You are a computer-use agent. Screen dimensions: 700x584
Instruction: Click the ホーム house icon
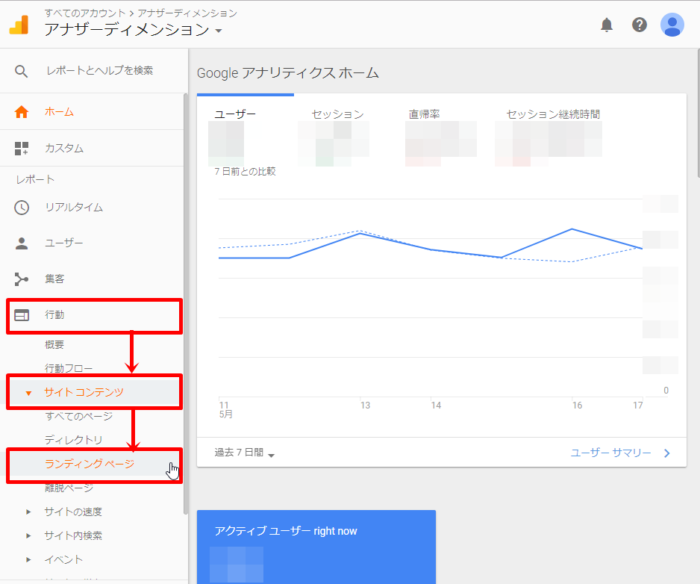point(21,112)
